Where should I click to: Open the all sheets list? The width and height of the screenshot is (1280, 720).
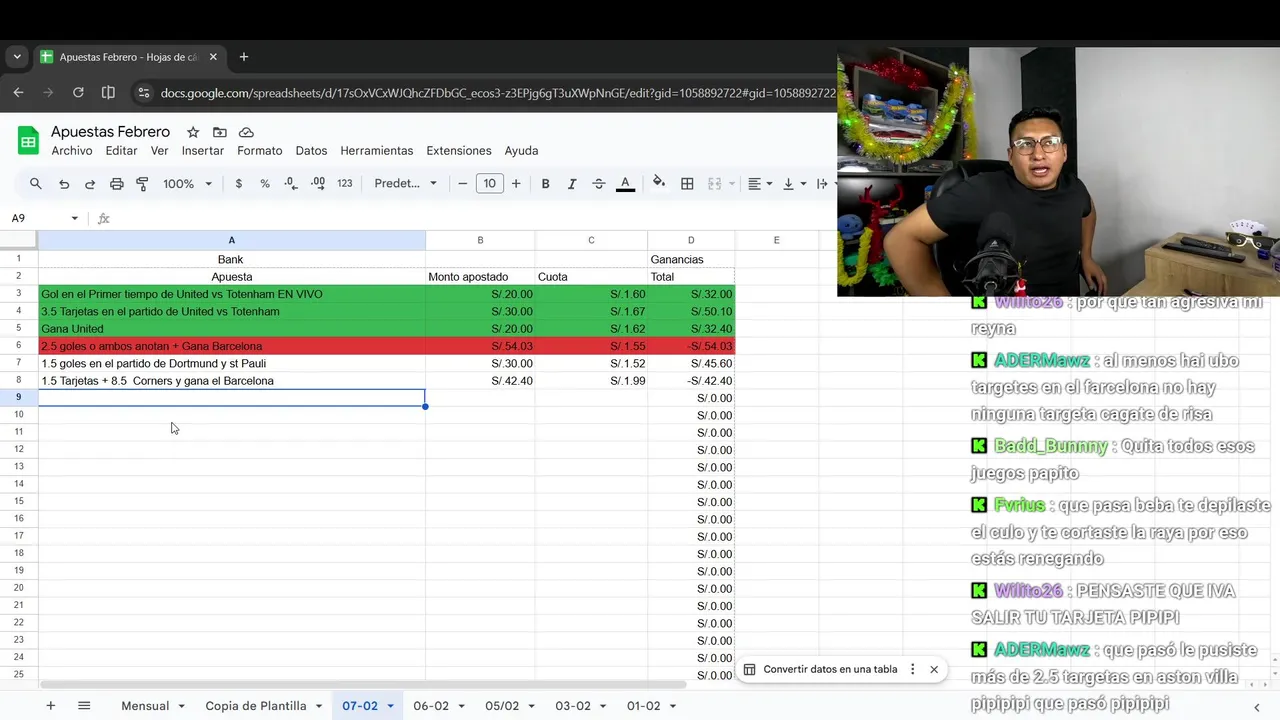pos(84,706)
